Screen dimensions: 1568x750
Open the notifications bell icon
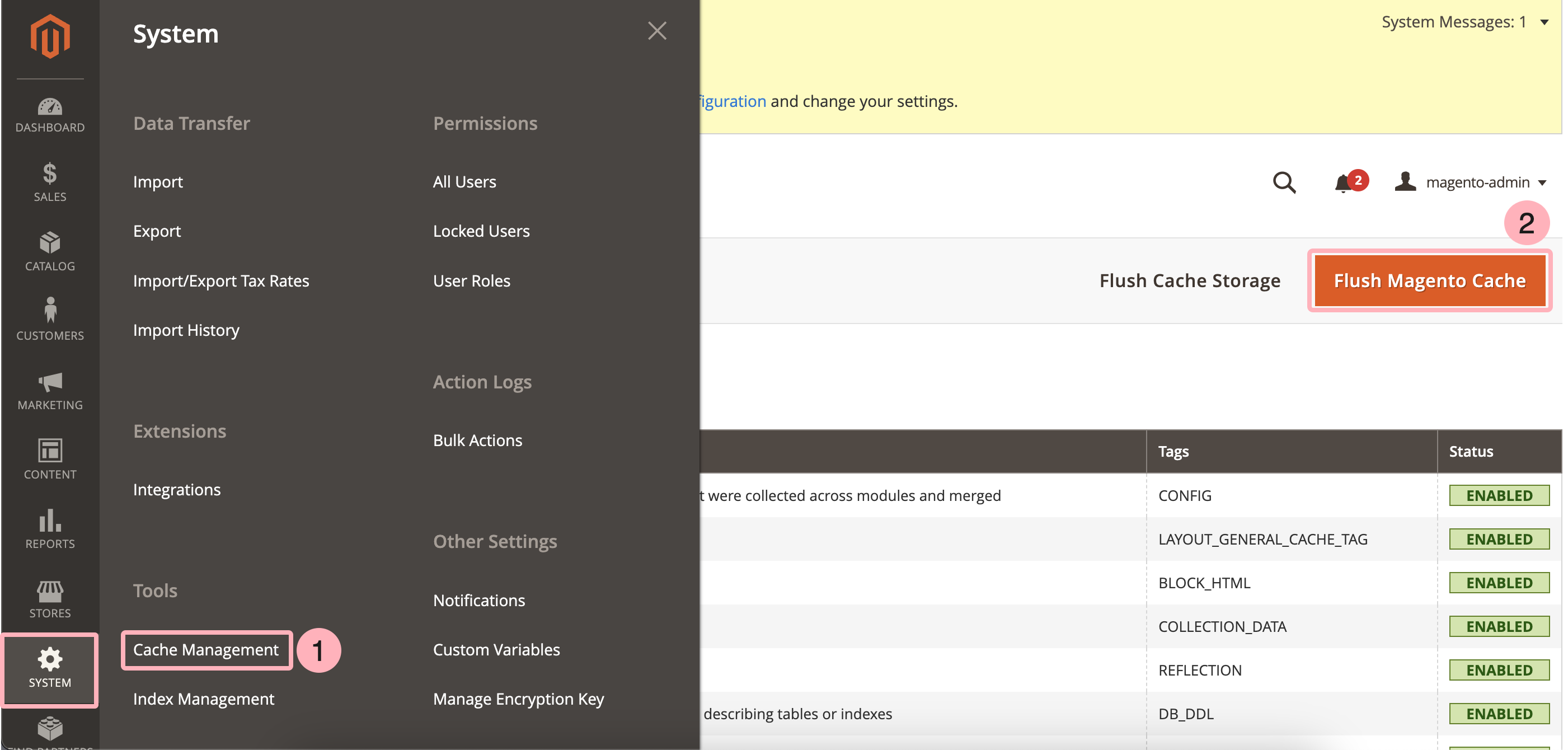coord(1342,182)
